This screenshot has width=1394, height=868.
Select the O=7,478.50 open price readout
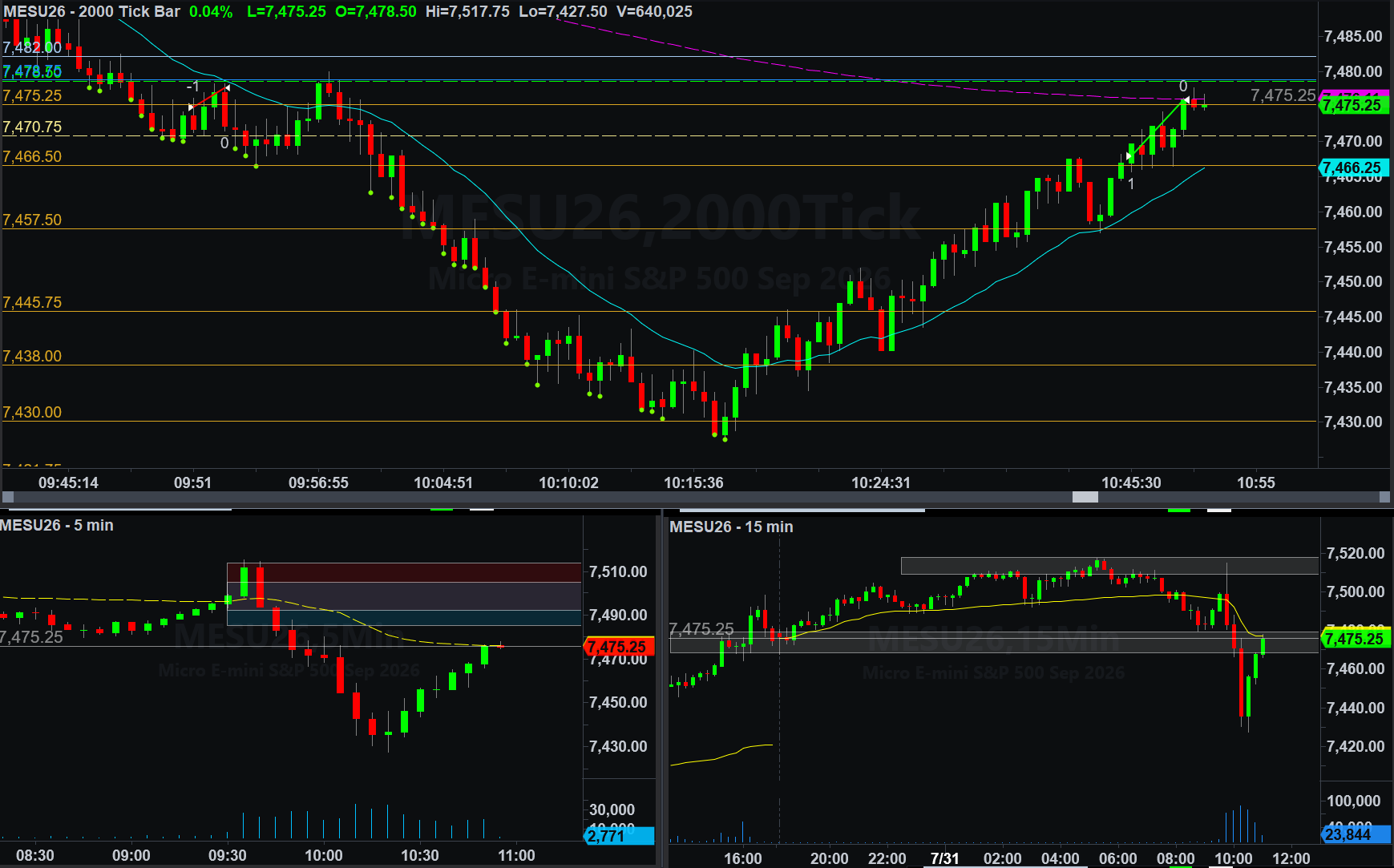(376, 12)
